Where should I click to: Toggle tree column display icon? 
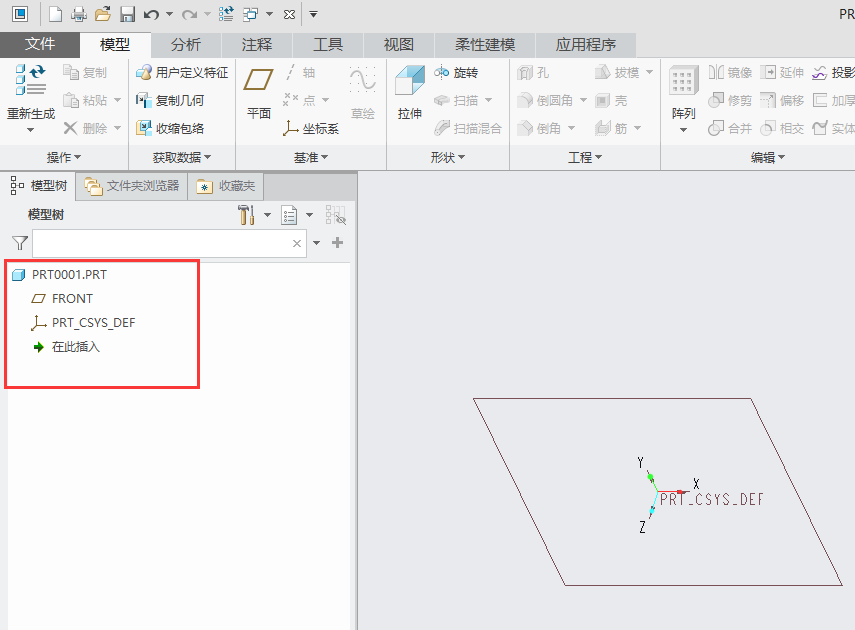[335, 215]
